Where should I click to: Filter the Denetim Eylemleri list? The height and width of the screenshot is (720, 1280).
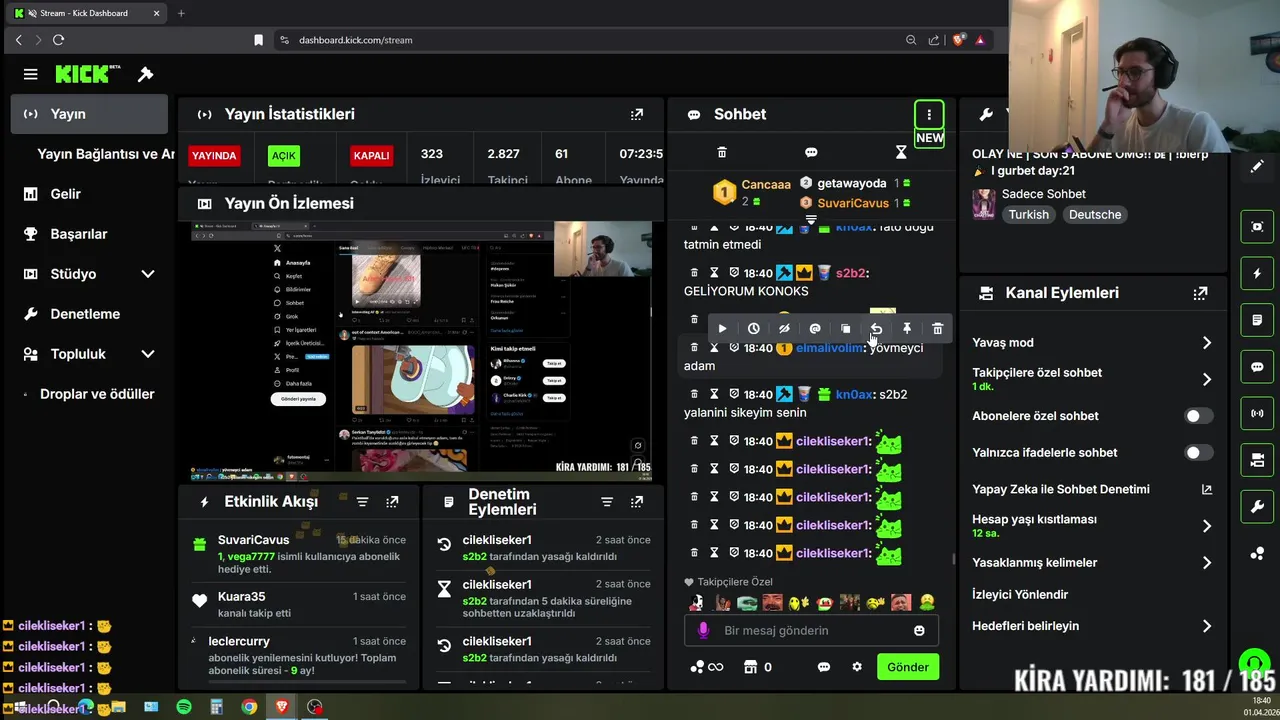pos(606,502)
